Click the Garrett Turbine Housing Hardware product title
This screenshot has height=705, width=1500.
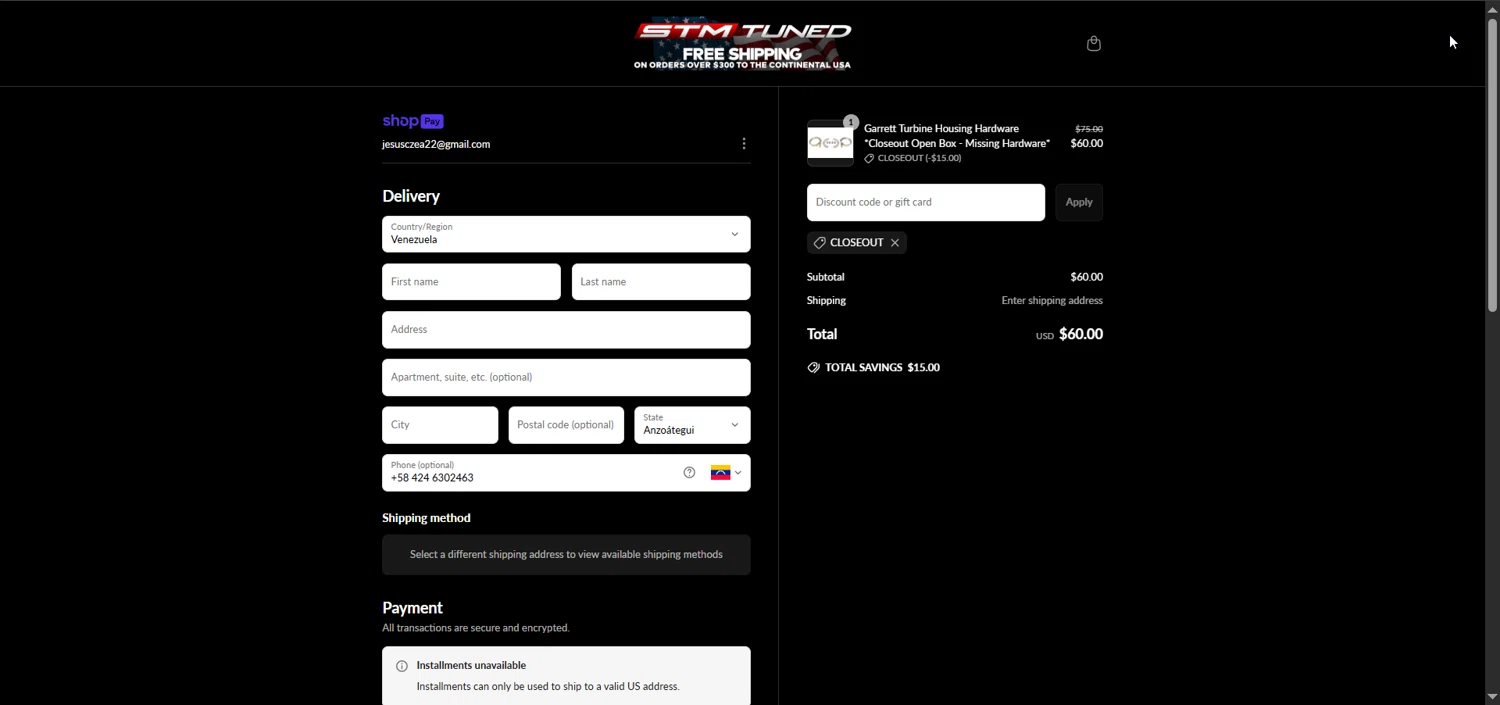pos(957,136)
